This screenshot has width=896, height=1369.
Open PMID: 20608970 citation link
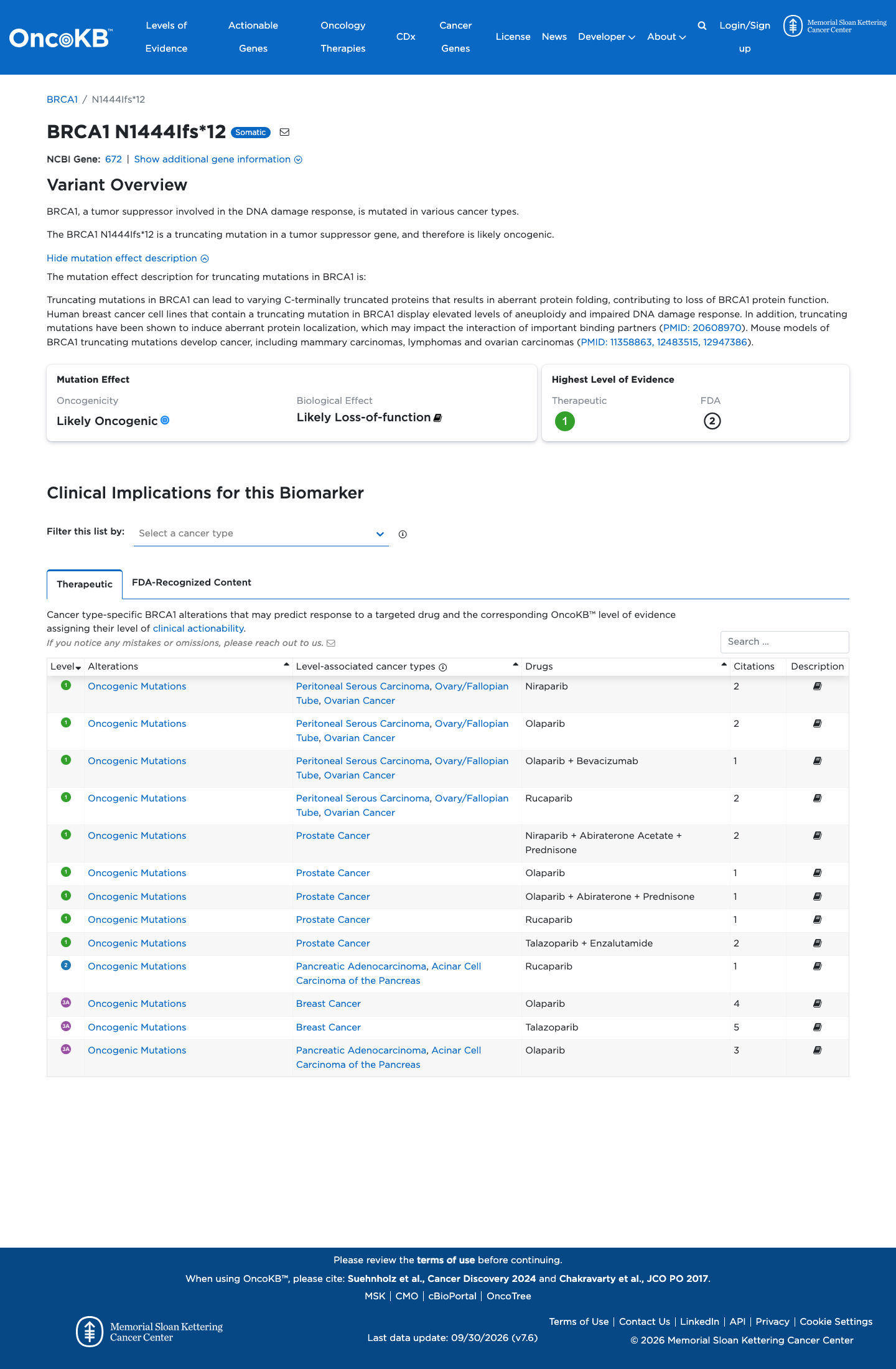(702, 328)
